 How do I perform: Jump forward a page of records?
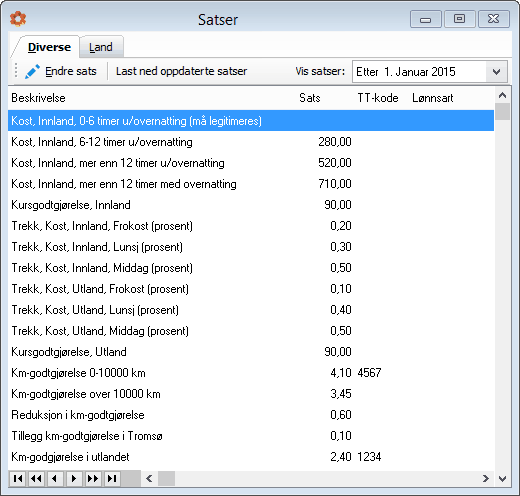[x=93, y=479]
